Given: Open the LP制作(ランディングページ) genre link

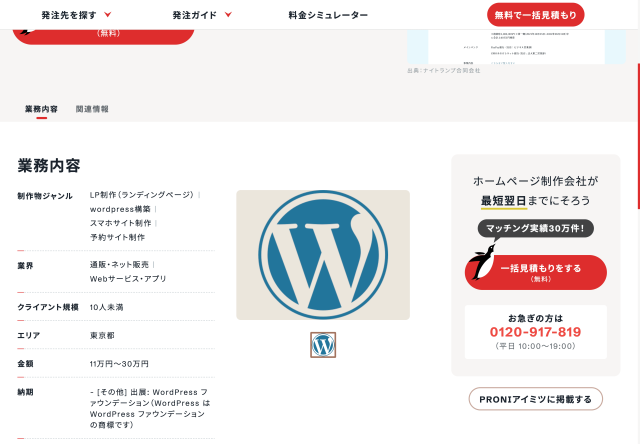Looking at the screenshot, I should click(142, 195).
